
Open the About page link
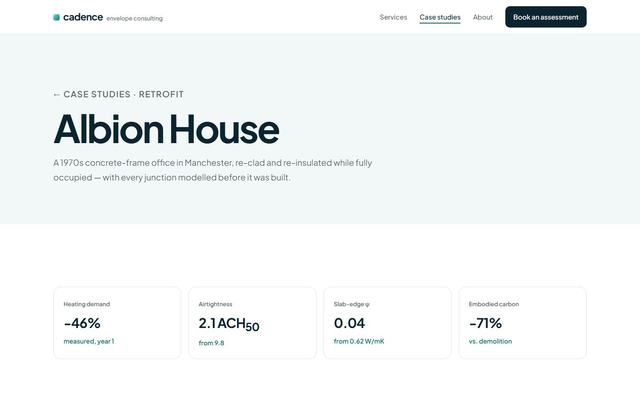coord(482,17)
